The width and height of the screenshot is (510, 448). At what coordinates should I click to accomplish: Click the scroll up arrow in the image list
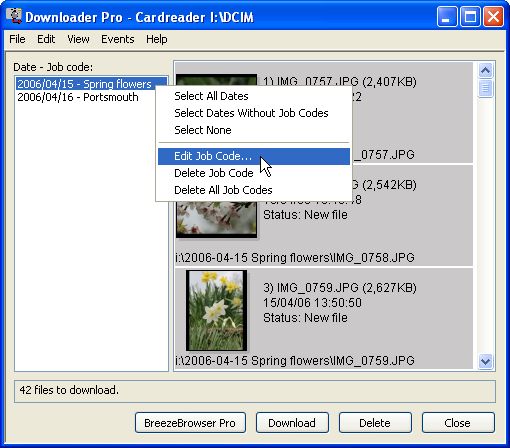point(485,70)
